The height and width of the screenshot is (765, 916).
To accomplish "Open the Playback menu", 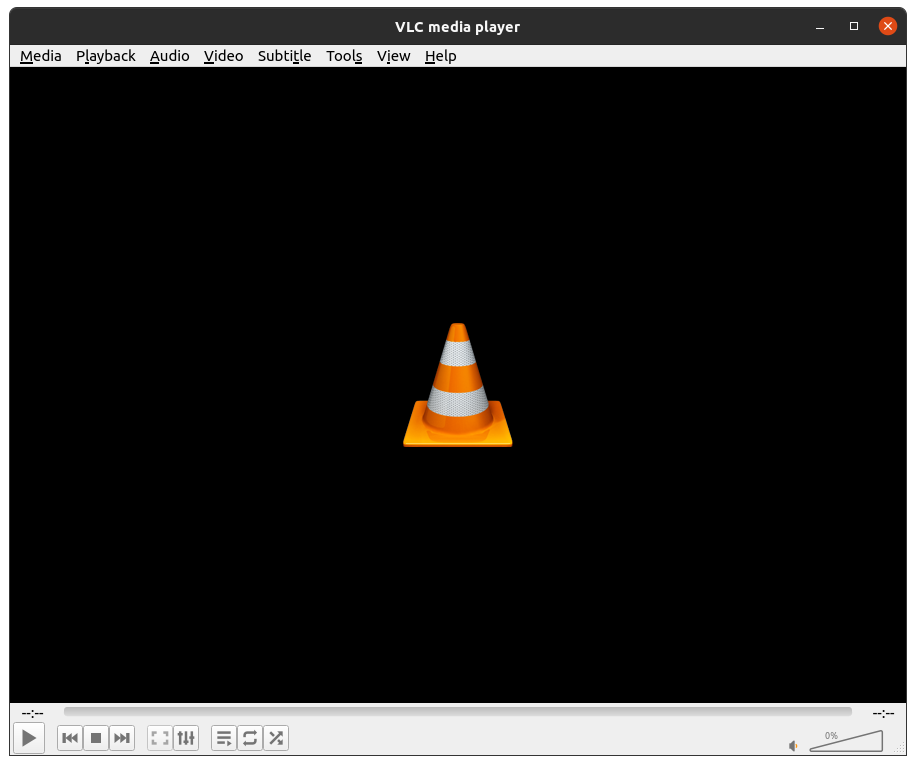I will tap(106, 56).
